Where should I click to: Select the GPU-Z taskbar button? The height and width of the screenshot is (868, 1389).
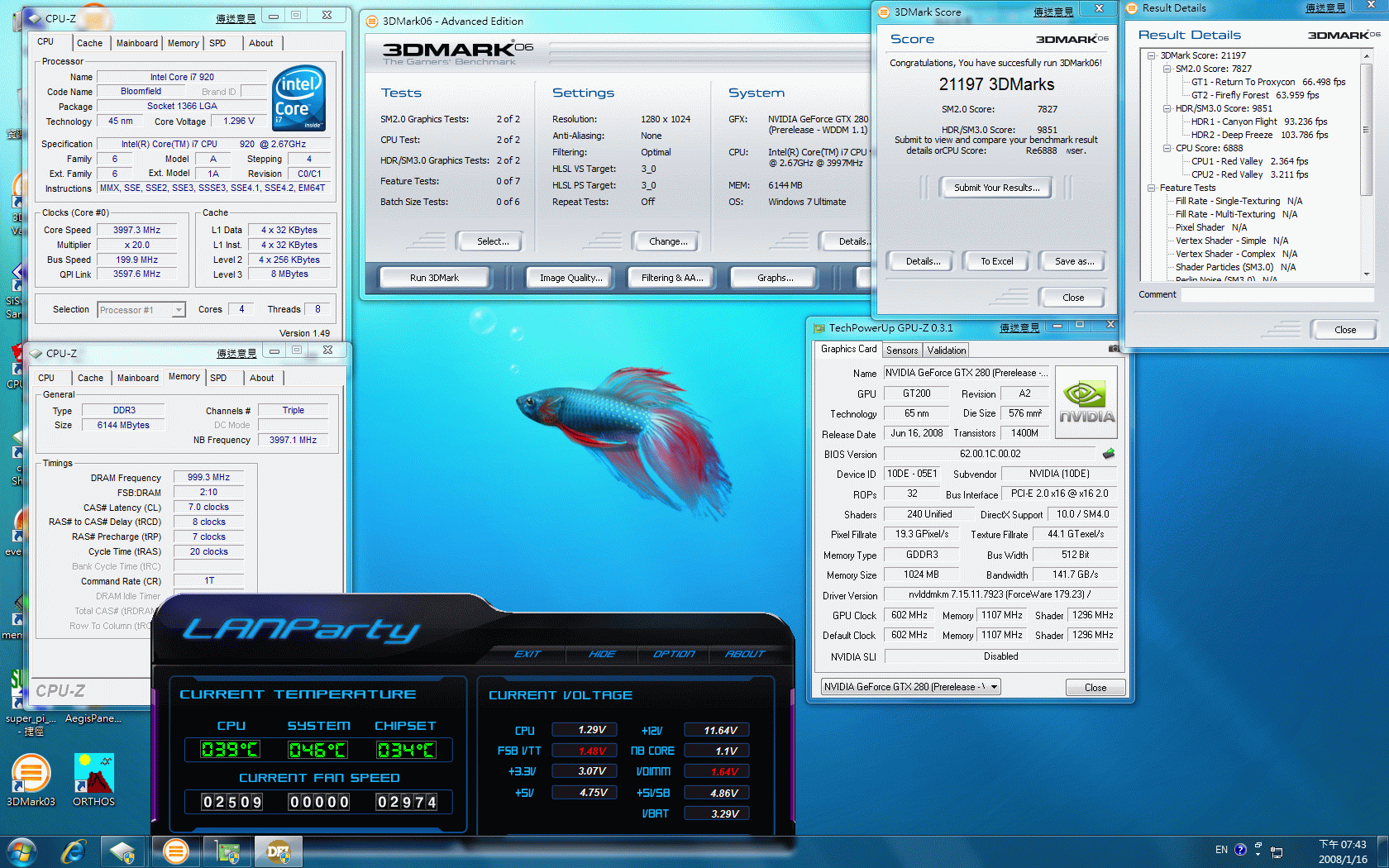tap(227, 851)
